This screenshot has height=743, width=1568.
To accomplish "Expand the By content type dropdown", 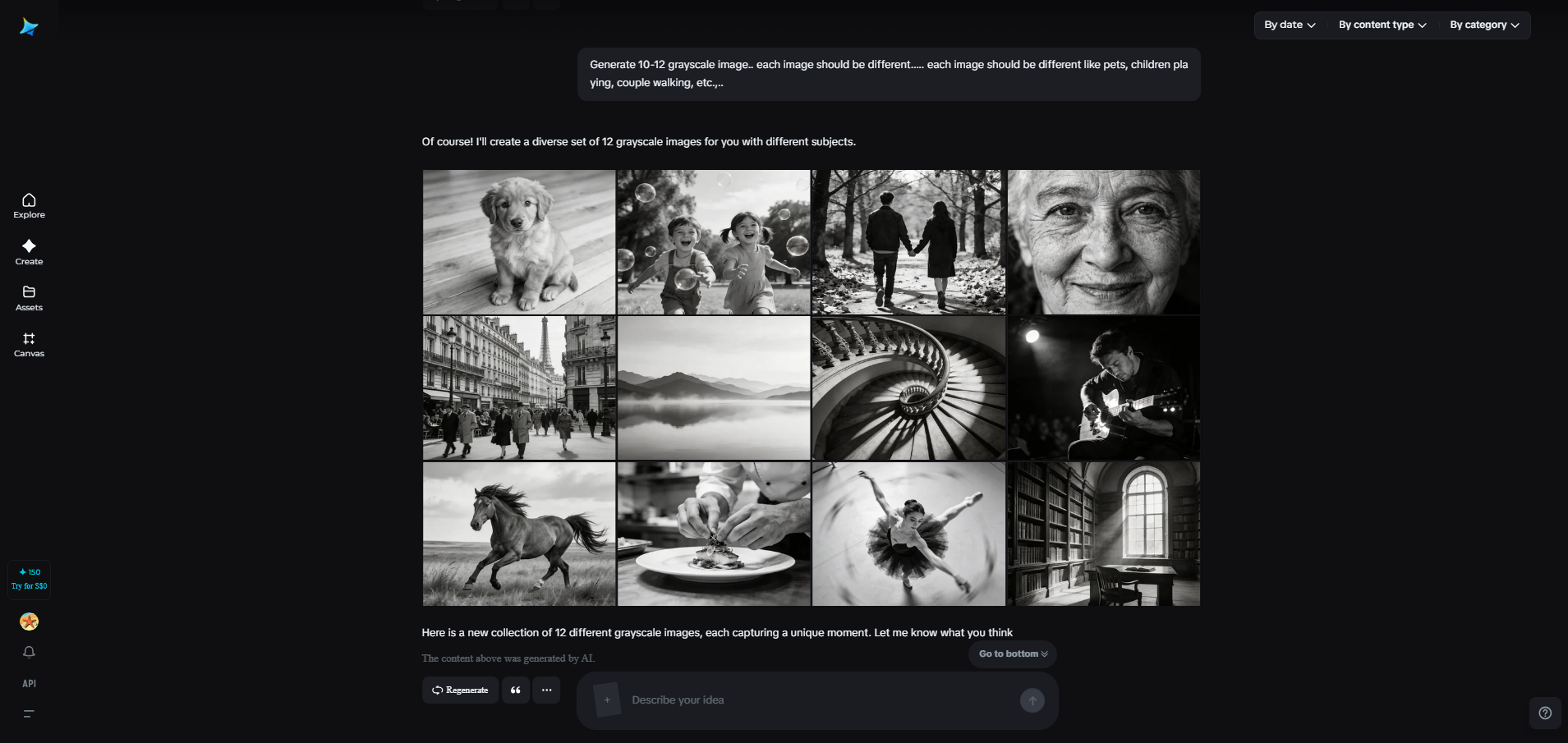I will click(x=1382, y=25).
